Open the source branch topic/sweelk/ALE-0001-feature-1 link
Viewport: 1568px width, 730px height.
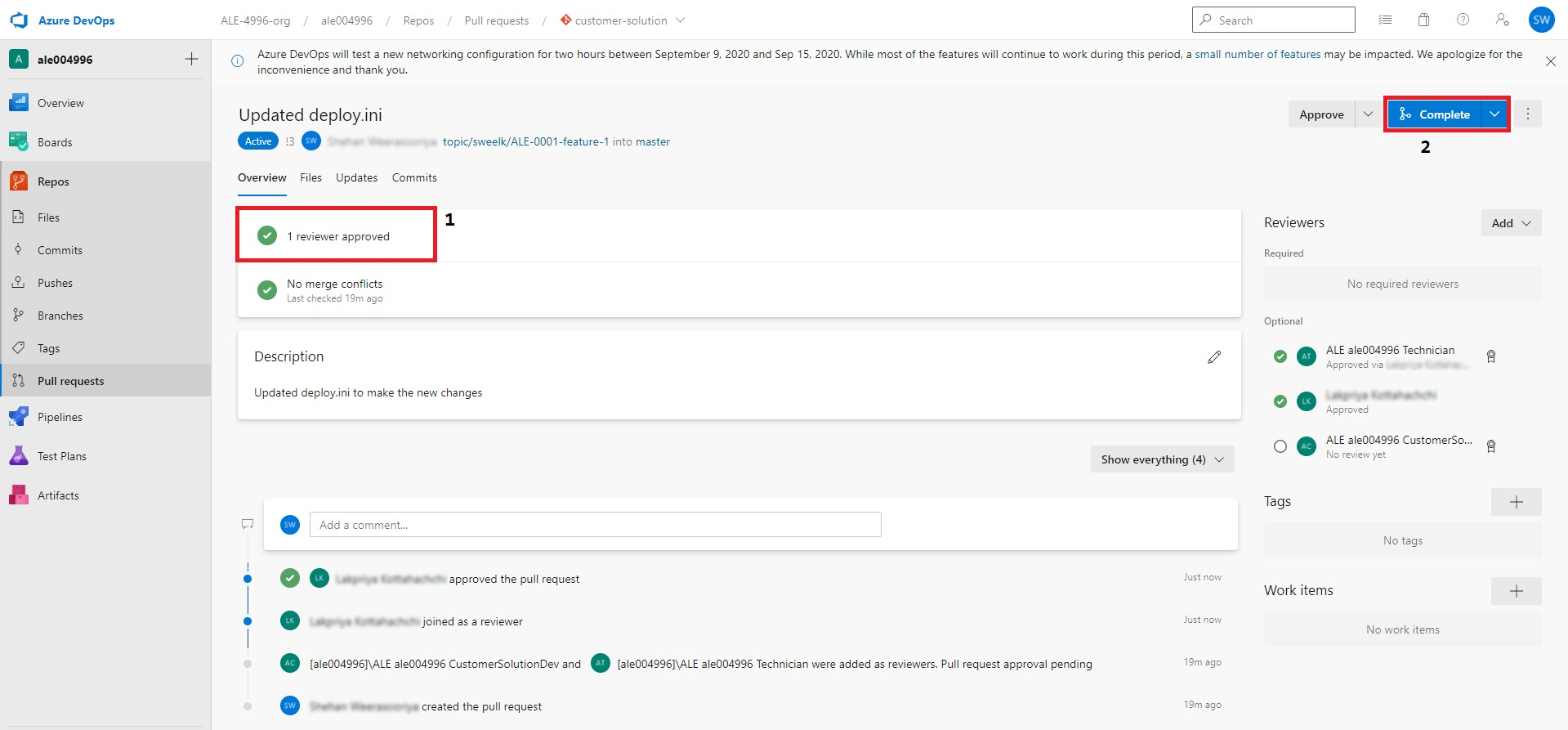[x=526, y=141]
